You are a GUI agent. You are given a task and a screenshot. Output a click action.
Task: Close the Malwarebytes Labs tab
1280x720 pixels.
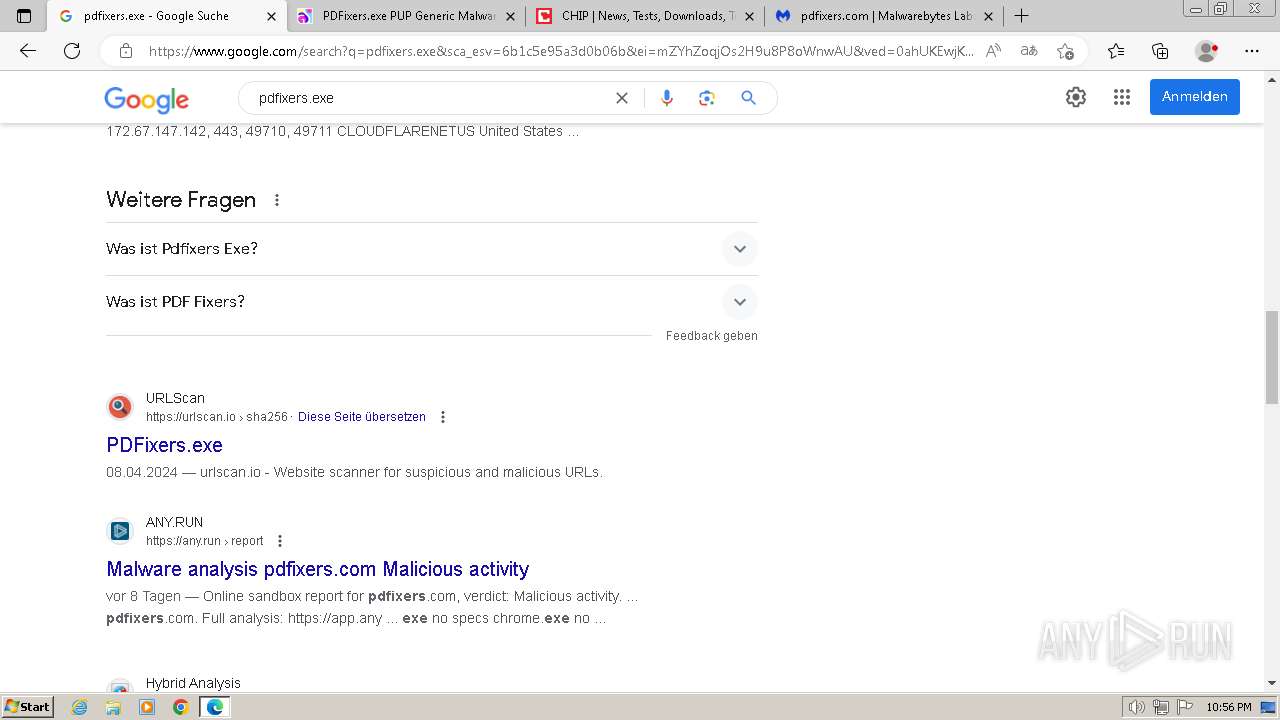pos(988,16)
